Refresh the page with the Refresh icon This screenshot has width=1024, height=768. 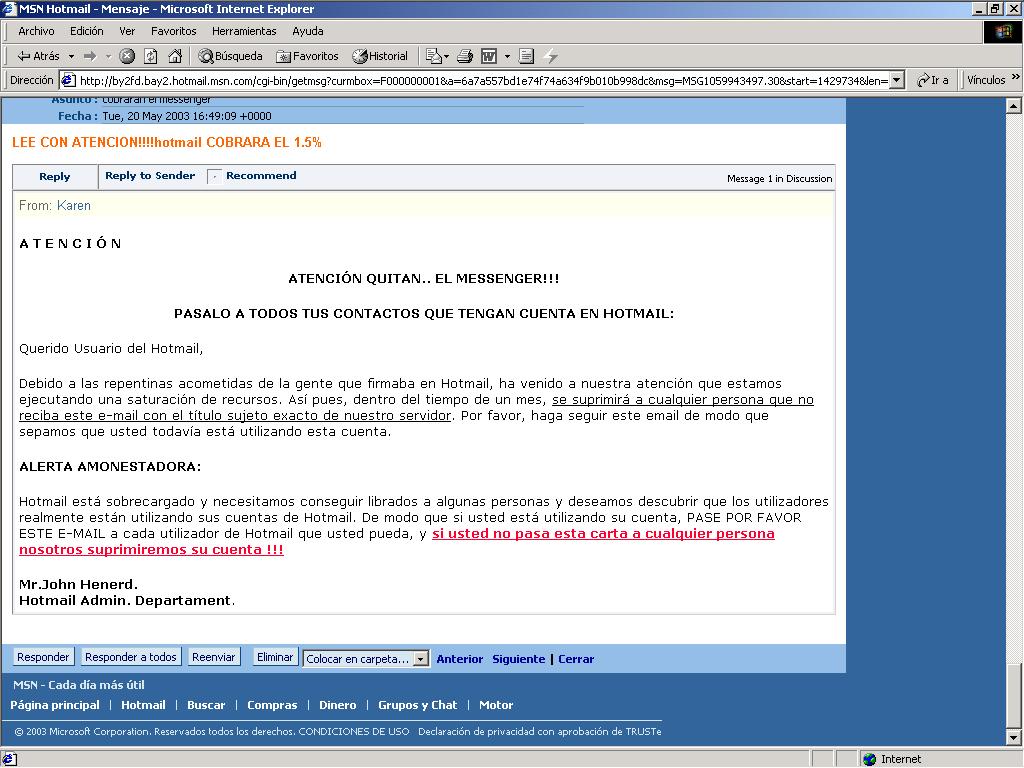click(151, 56)
